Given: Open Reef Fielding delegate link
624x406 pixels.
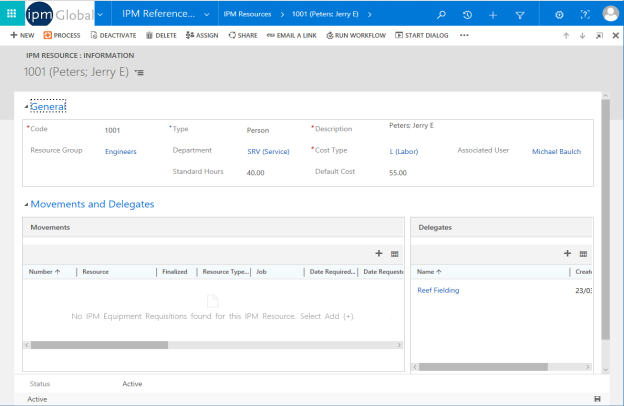Looking at the screenshot, I should coord(438,290).
